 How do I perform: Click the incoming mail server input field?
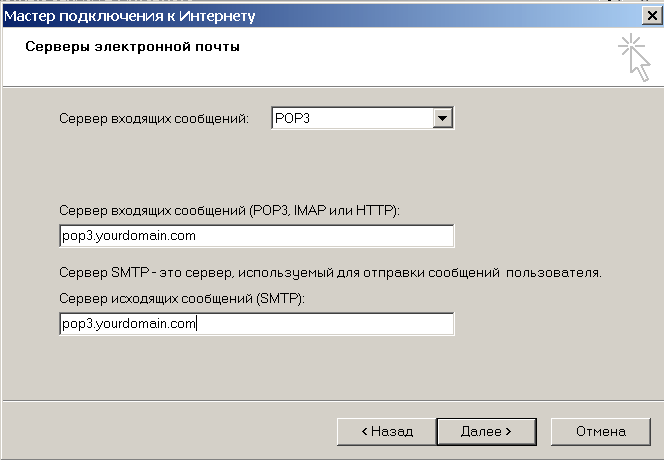click(x=256, y=236)
